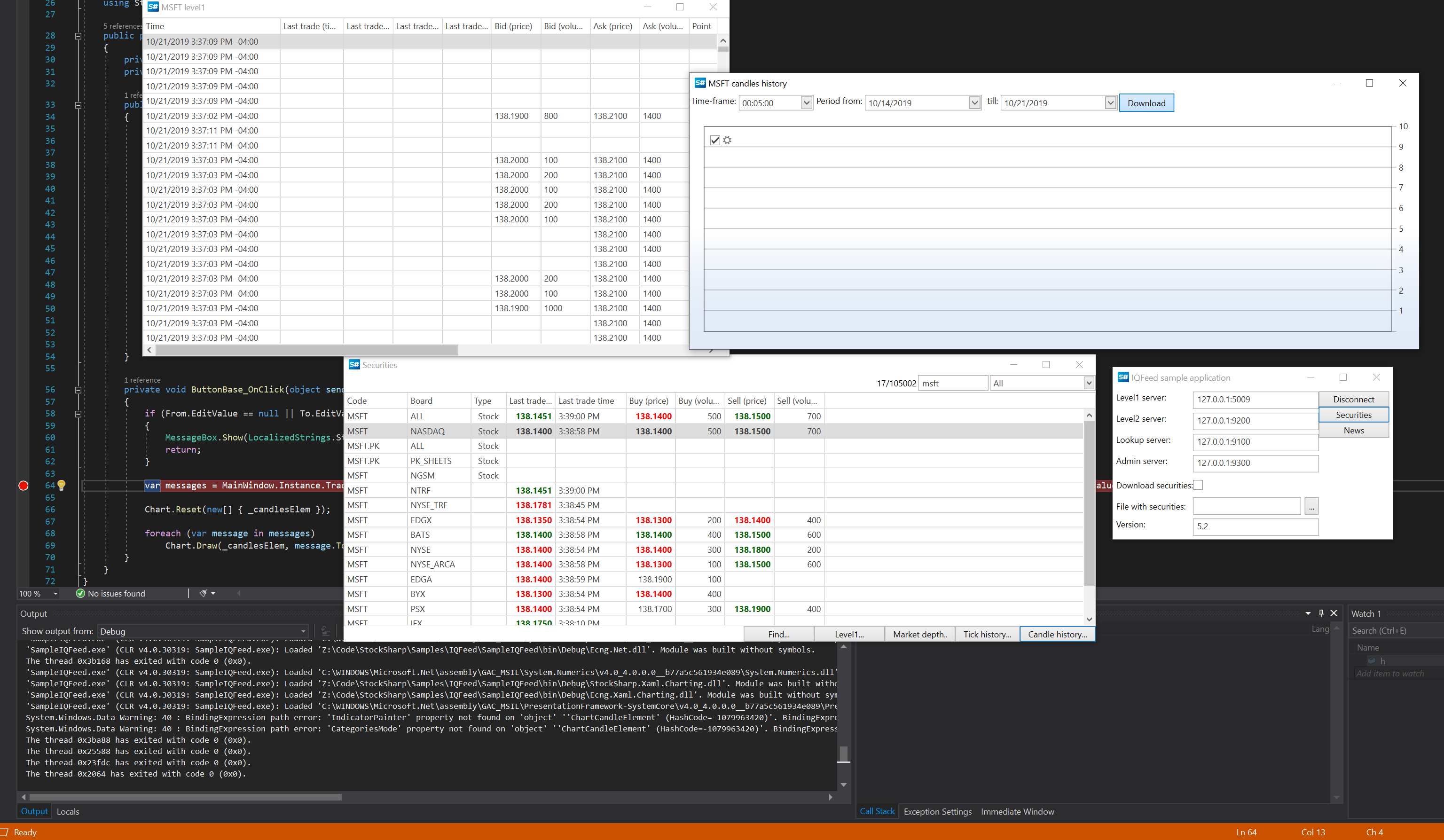The width and height of the screenshot is (1444, 840).
Task: Click the Version field showing 5.2
Action: pos(1255,526)
